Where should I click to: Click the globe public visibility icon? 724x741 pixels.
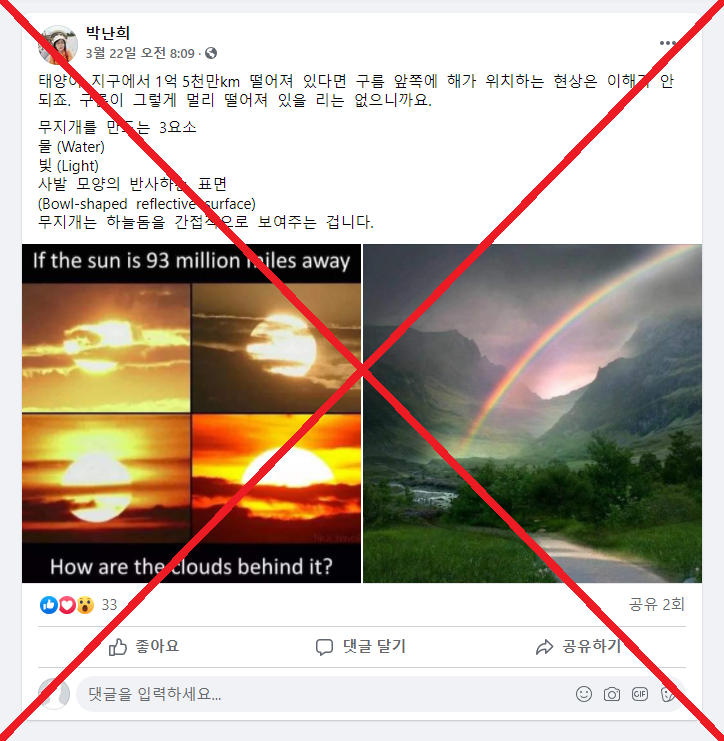[211, 53]
